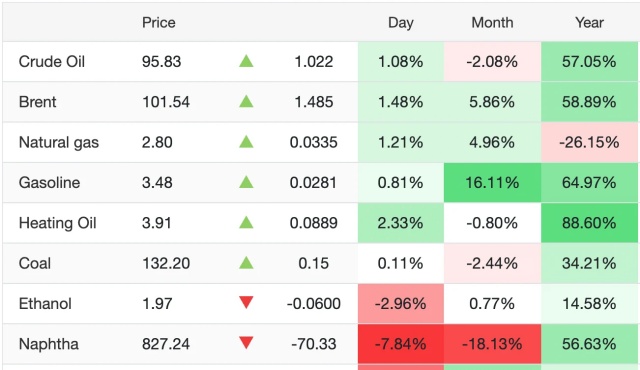Open the Naphtha commodity link

pyautogui.click(x=49, y=344)
